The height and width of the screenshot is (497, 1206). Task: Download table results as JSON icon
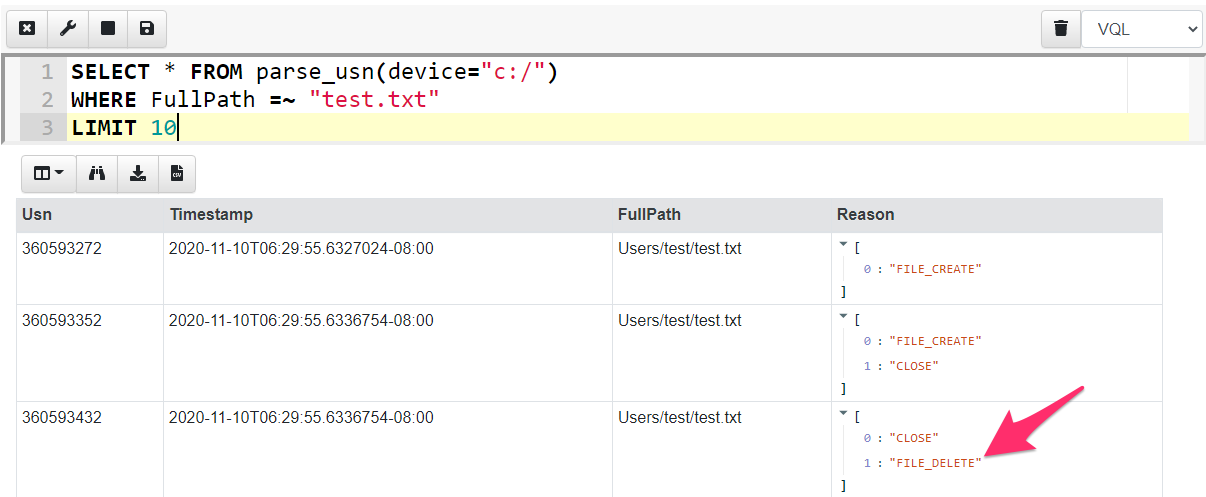coord(138,174)
